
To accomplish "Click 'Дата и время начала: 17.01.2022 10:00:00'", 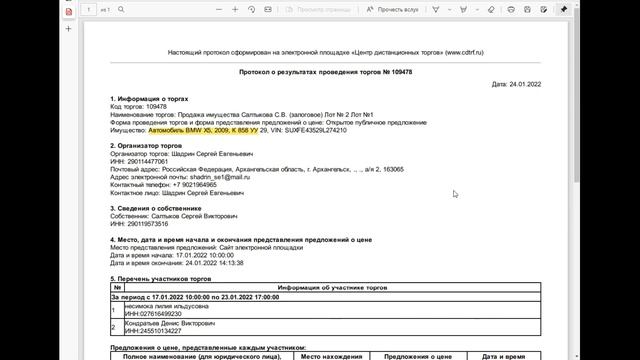I will 172,255.
